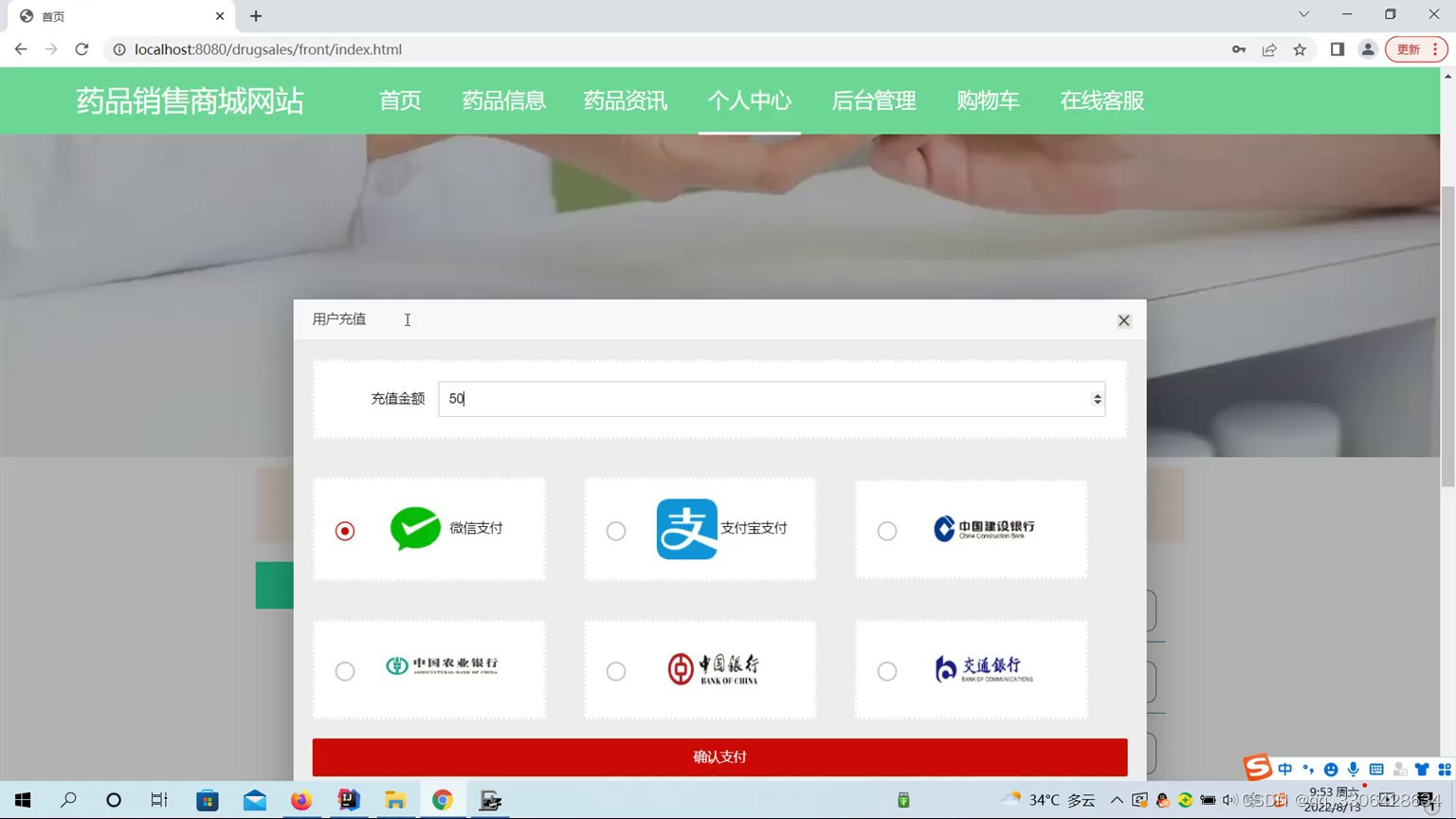The width and height of the screenshot is (1456, 819).
Task: Open File Explorer from taskbar
Action: [x=395, y=800]
